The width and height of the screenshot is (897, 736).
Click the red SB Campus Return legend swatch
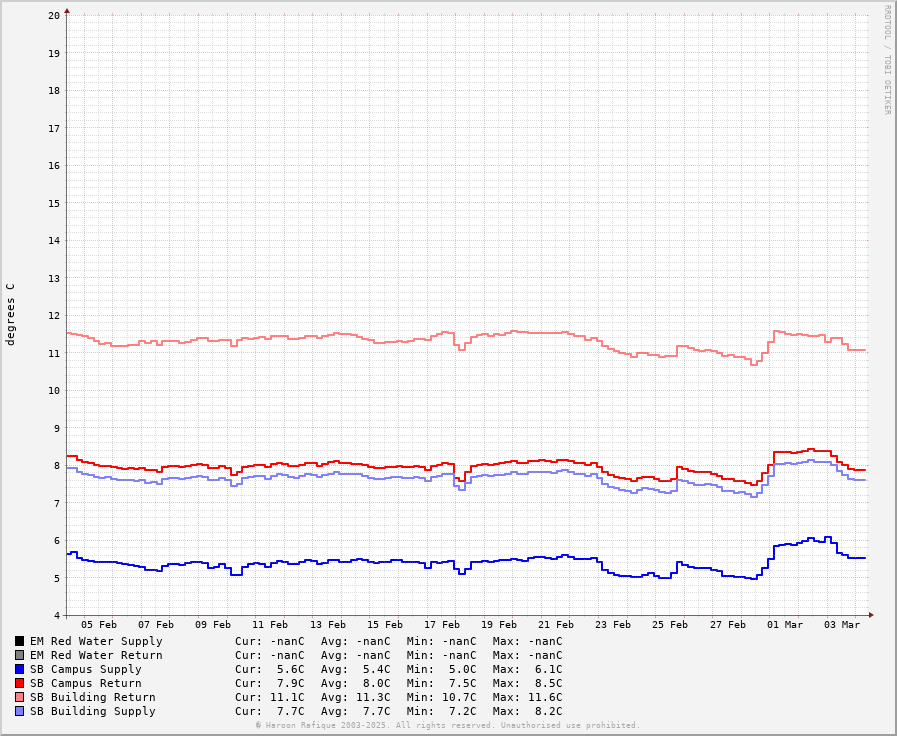19,683
